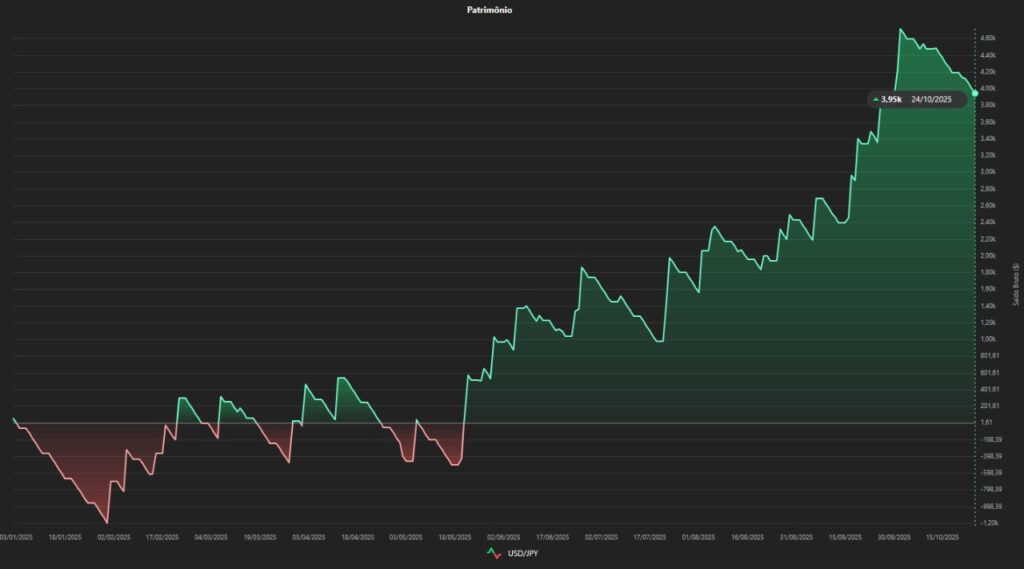Click the 2.00k label on the y-axis
This screenshot has height=569, width=1024.
pos(987,255)
